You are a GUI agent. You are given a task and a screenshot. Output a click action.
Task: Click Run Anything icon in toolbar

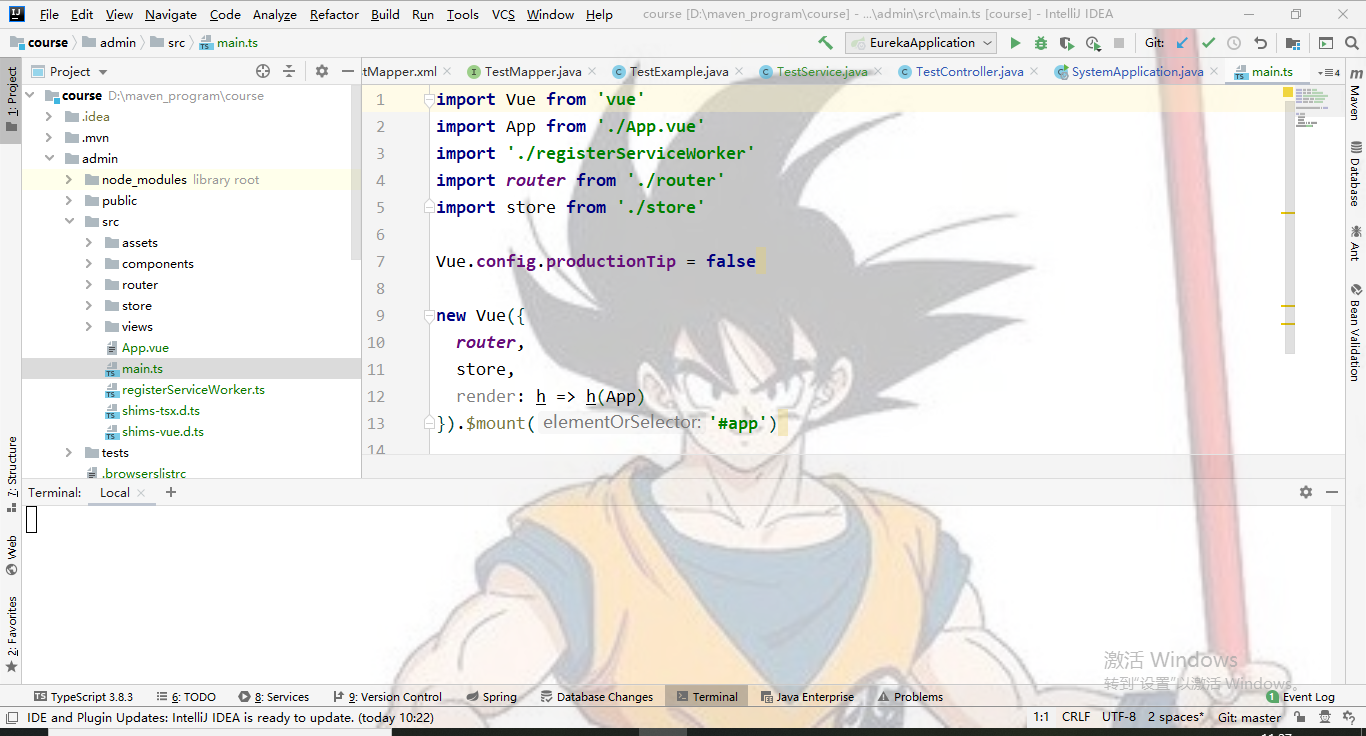1325,43
